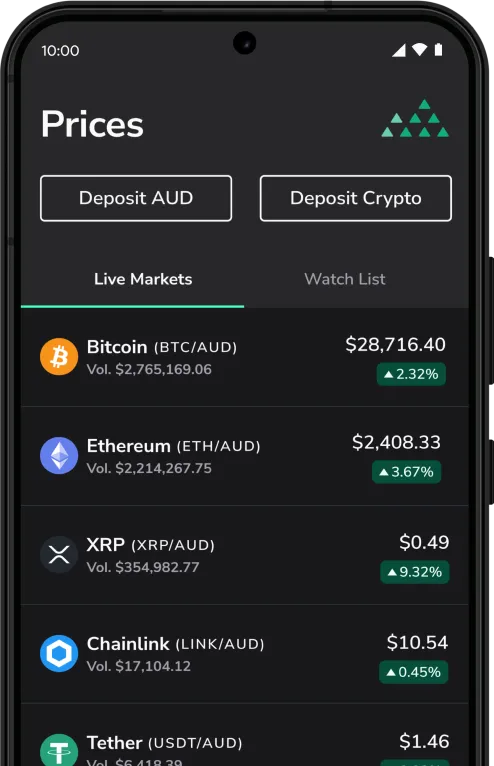
Task: Select the XRP 9.32% change badge
Action: [414, 572]
